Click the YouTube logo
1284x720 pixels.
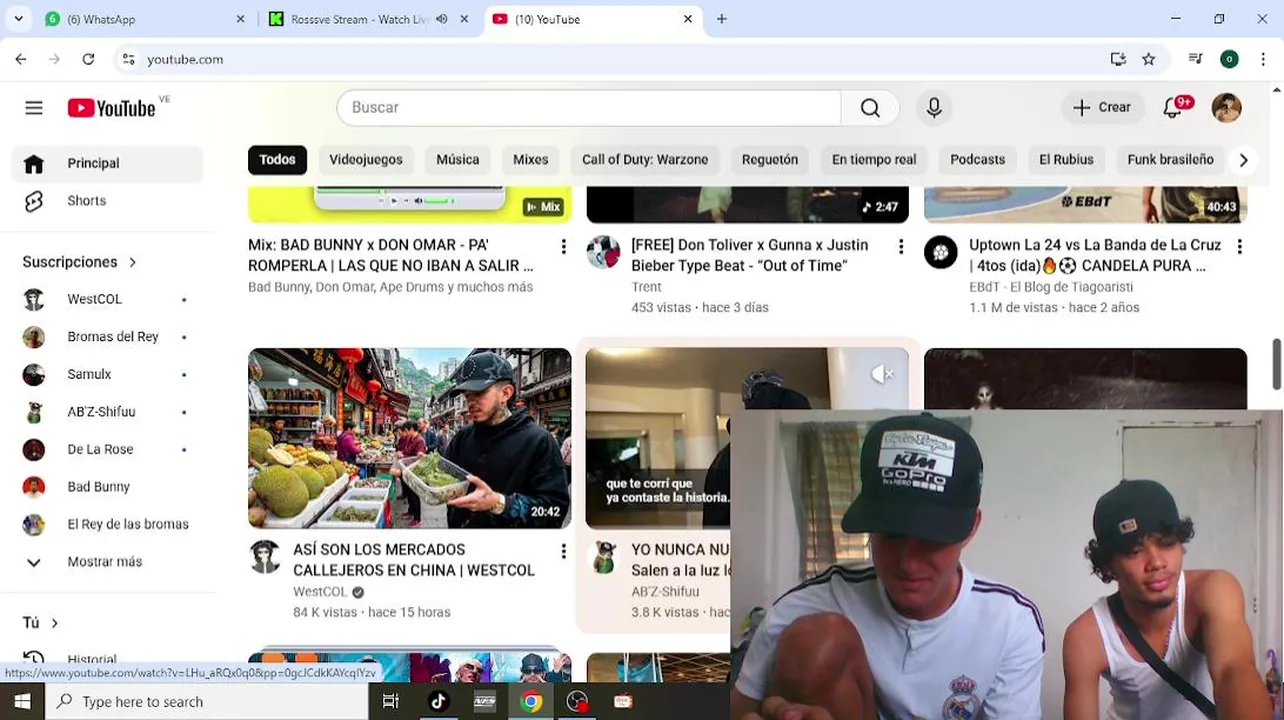[111, 108]
